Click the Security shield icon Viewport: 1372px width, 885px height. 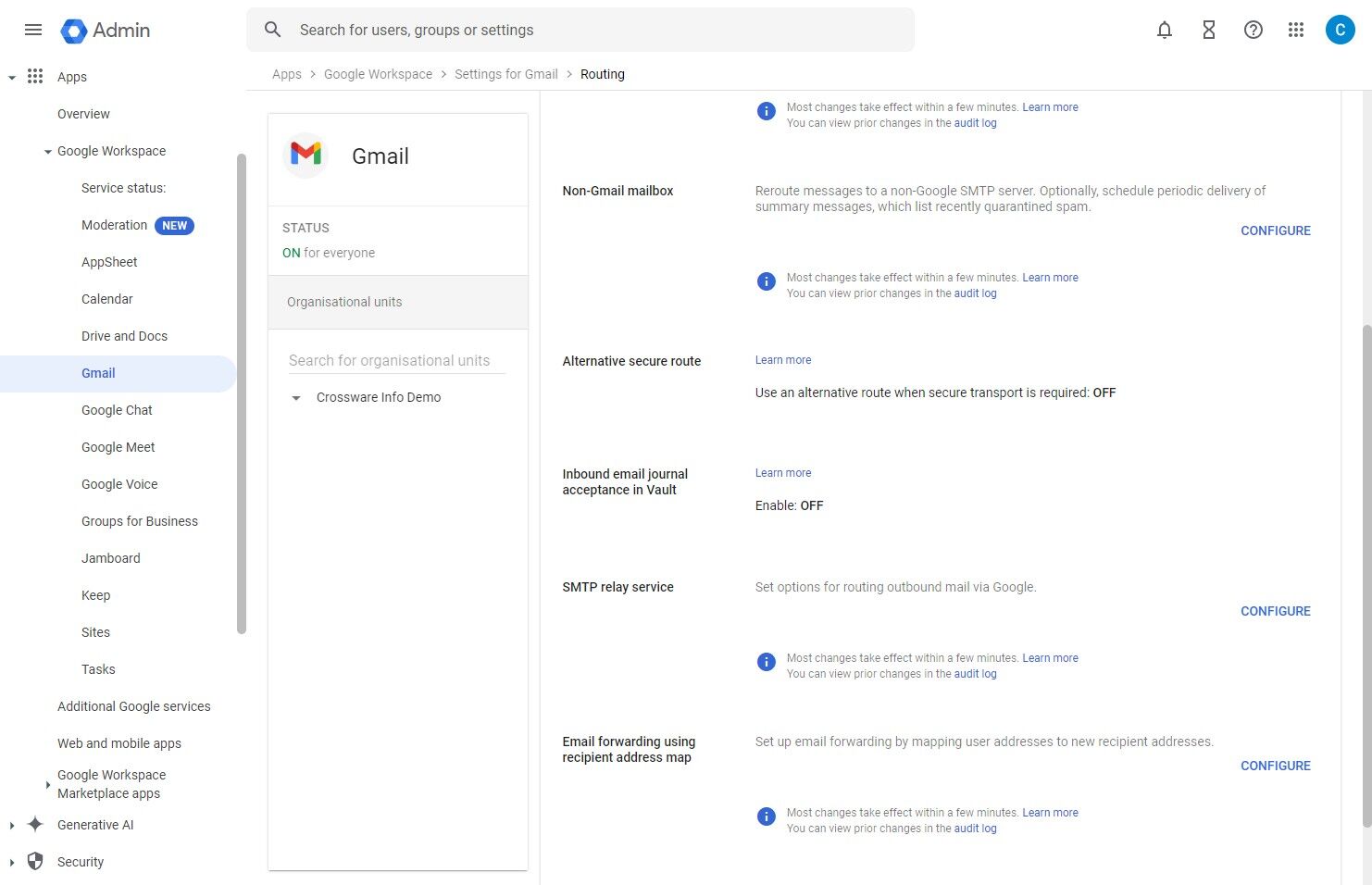click(35, 862)
